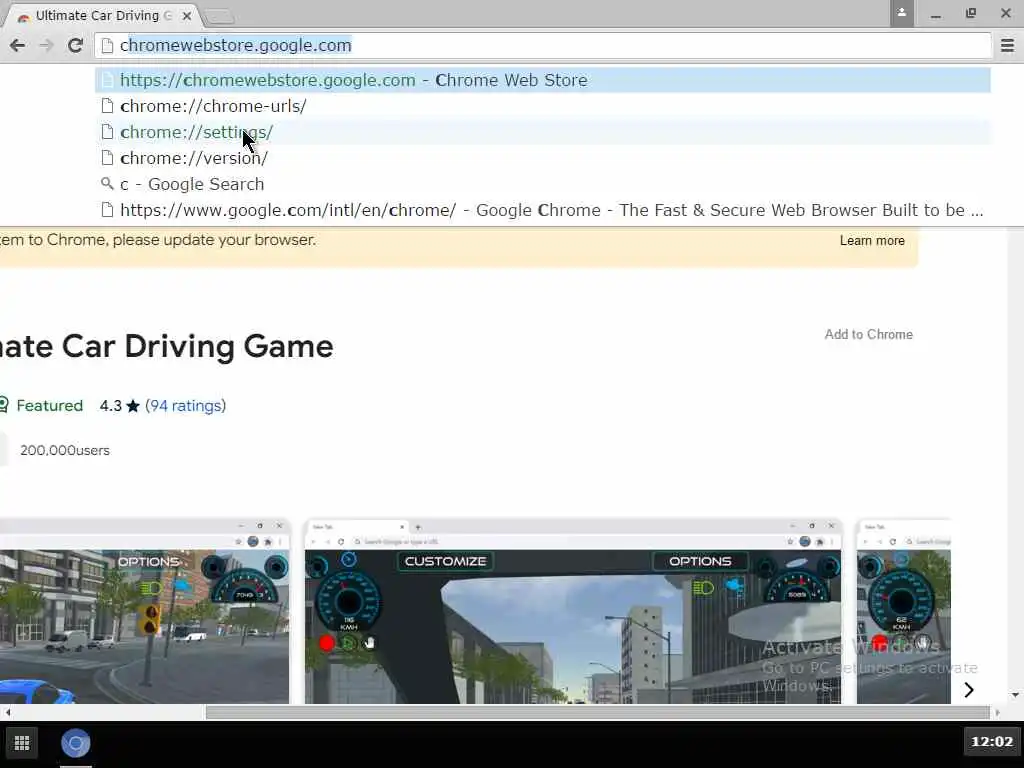Viewport: 1024px width, 768px height.
Task: Click the scroll-left arrow of horizontal scrollbar
Action: click(8, 712)
